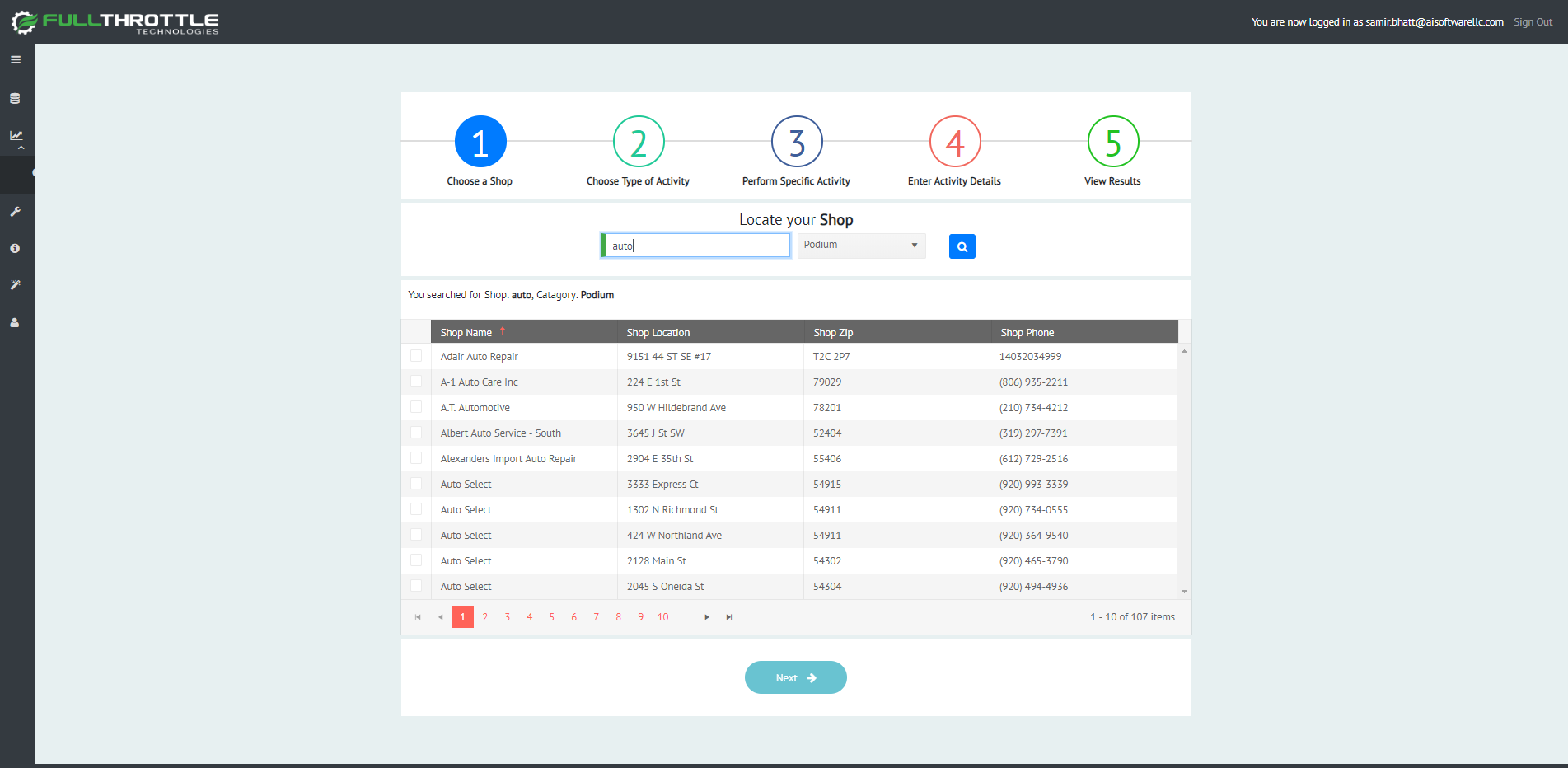Open results page 7
The width and height of the screenshot is (1568, 768).
(597, 617)
